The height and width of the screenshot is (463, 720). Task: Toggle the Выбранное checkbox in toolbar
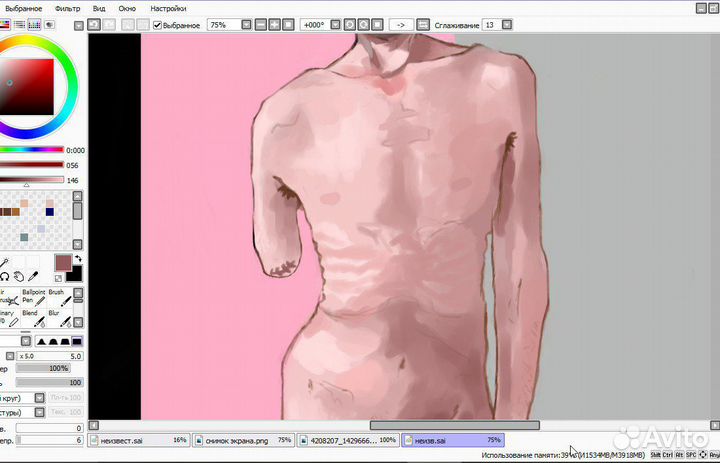coord(158,24)
